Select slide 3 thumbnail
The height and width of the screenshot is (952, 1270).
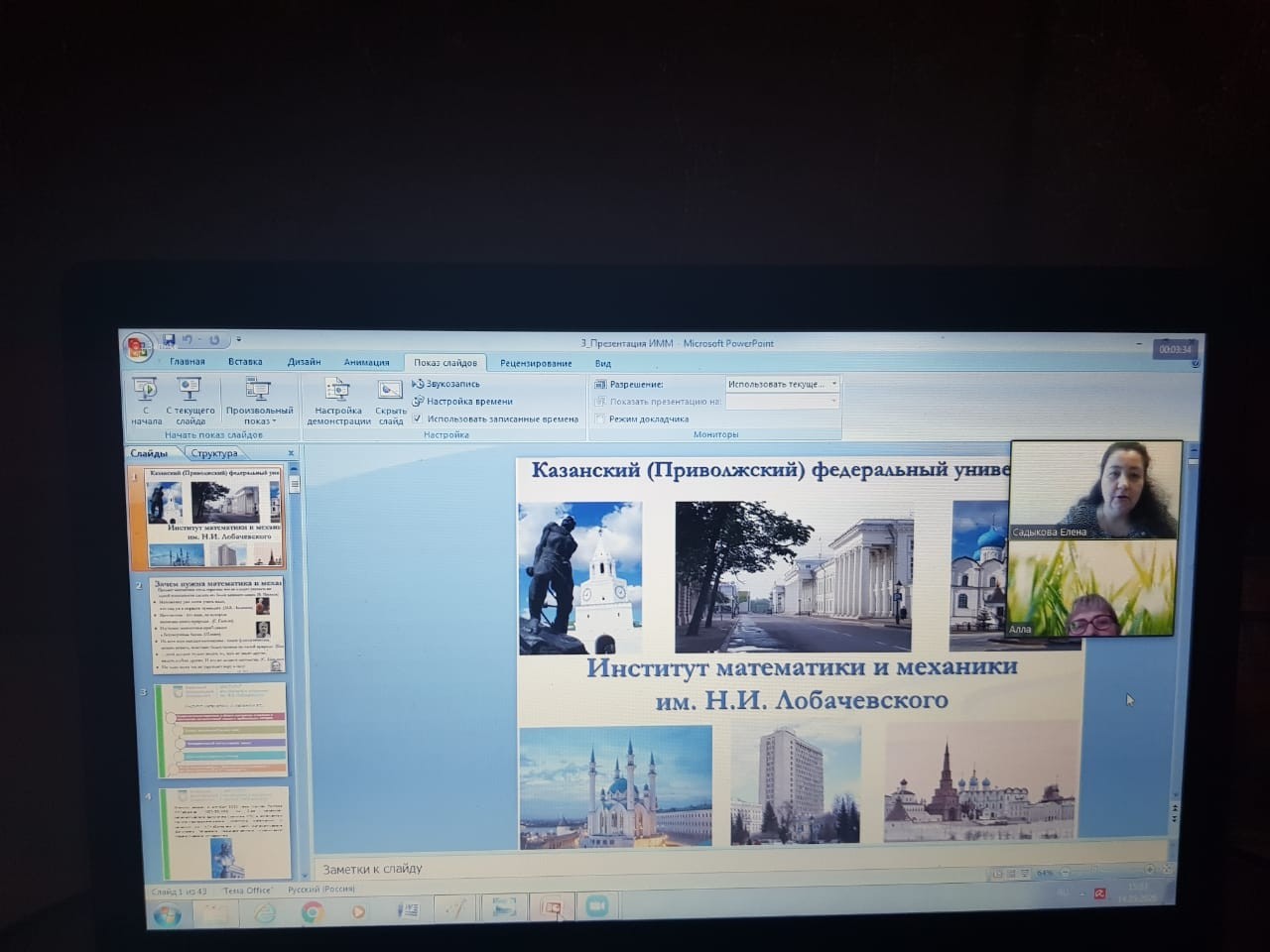tap(220, 729)
